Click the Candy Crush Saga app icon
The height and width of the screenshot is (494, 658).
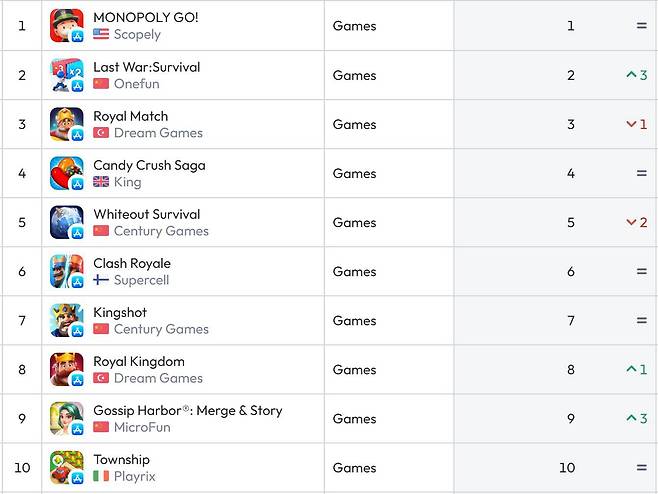point(67,173)
